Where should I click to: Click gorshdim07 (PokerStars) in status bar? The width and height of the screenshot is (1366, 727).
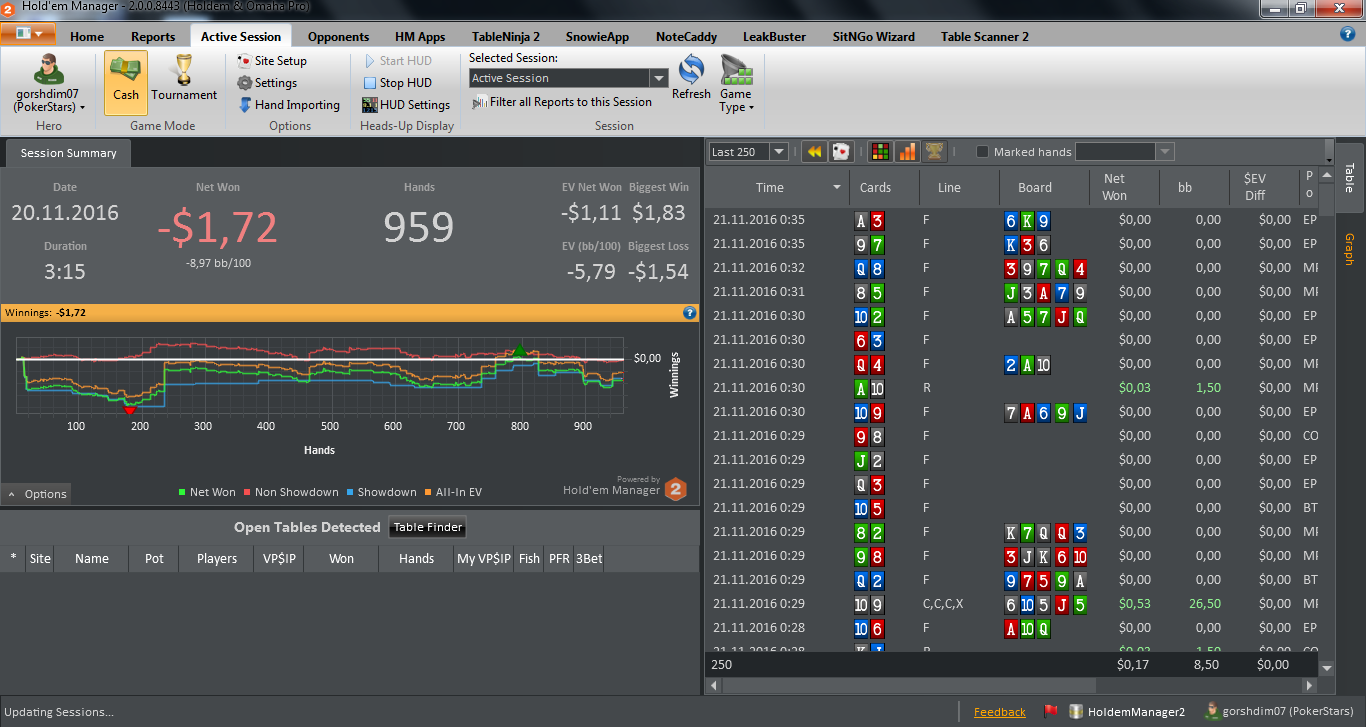coord(1279,712)
